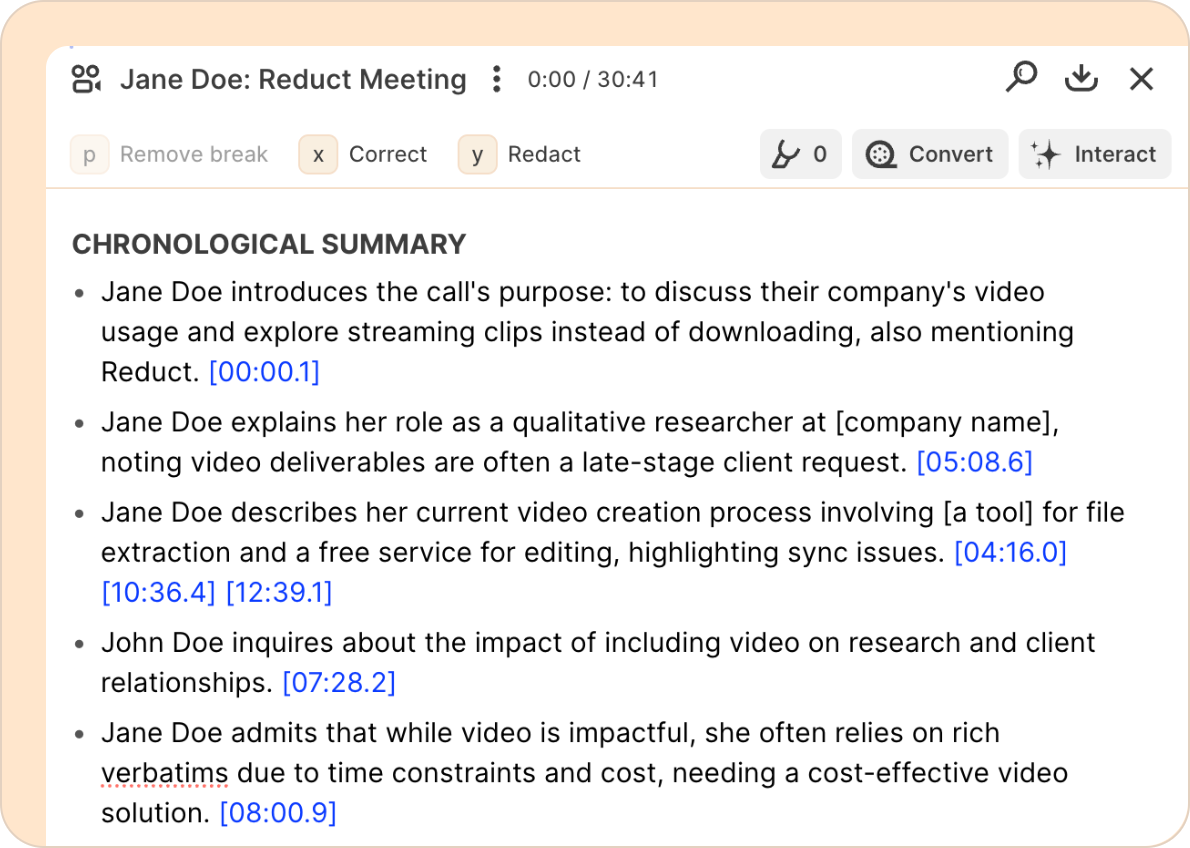
Task: Choose the Remove break action
Action: 194,154
